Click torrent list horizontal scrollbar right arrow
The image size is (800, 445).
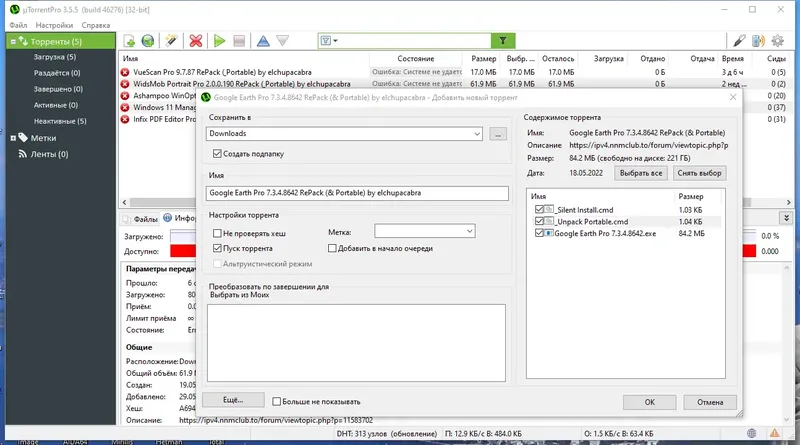pos(788,202)
